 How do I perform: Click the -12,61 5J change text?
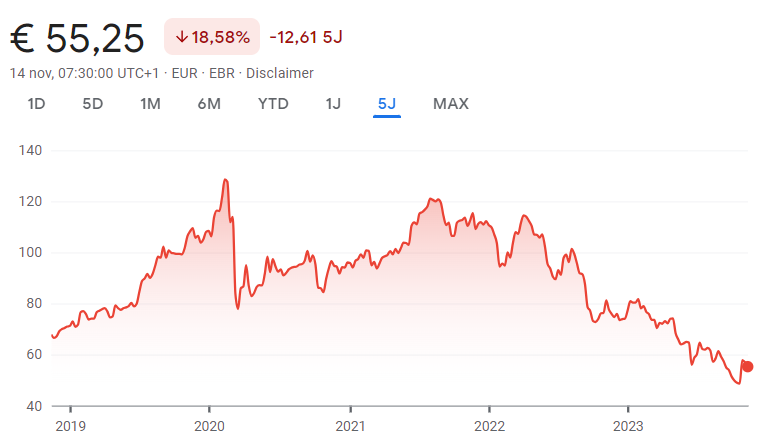click(306, 37)
